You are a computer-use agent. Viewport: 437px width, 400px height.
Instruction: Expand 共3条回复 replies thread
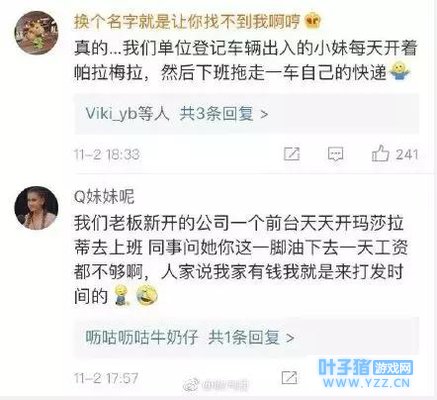click(x=224, y=114)
